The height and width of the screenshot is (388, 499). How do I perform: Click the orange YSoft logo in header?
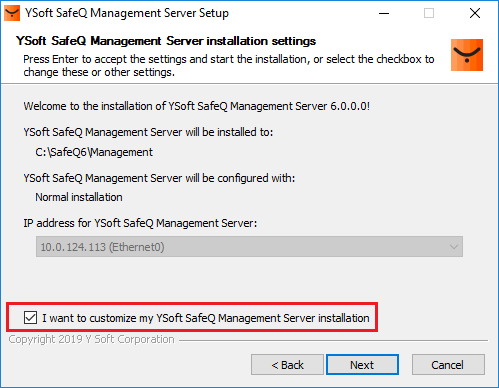click(x=467, y=55)
